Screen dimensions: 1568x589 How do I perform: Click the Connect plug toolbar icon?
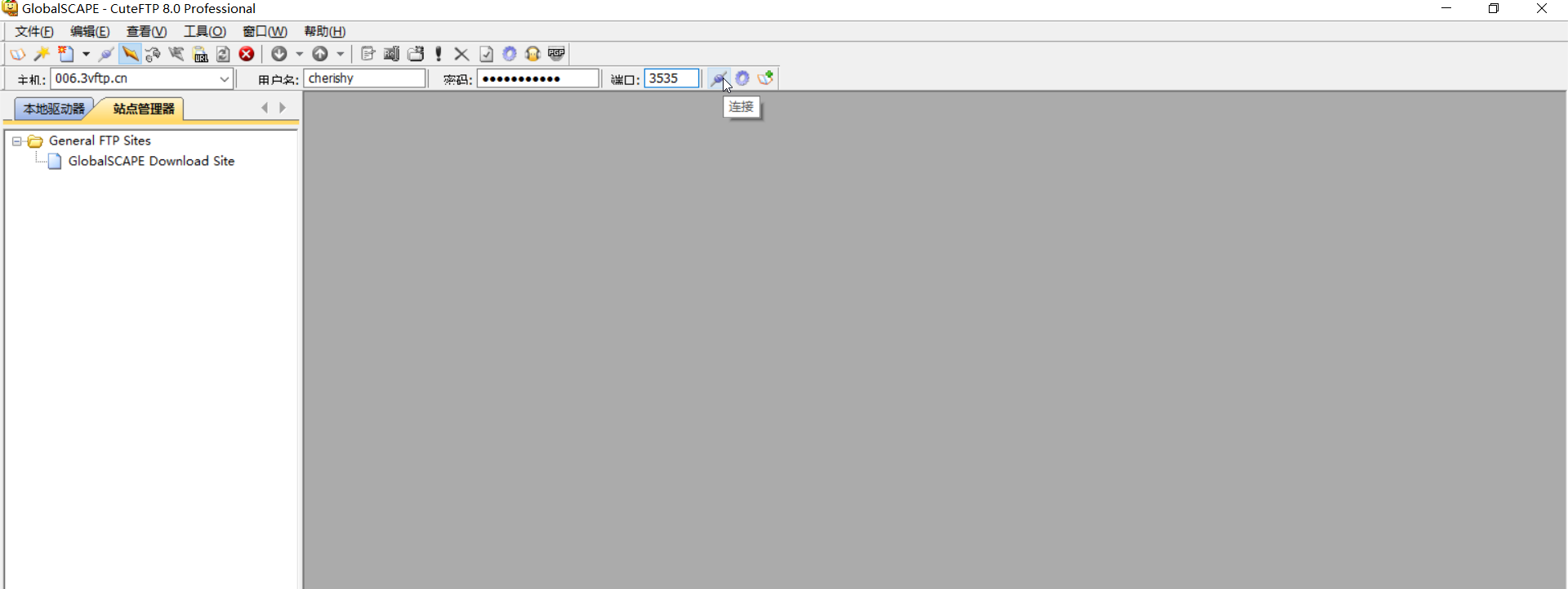point(106,54)
